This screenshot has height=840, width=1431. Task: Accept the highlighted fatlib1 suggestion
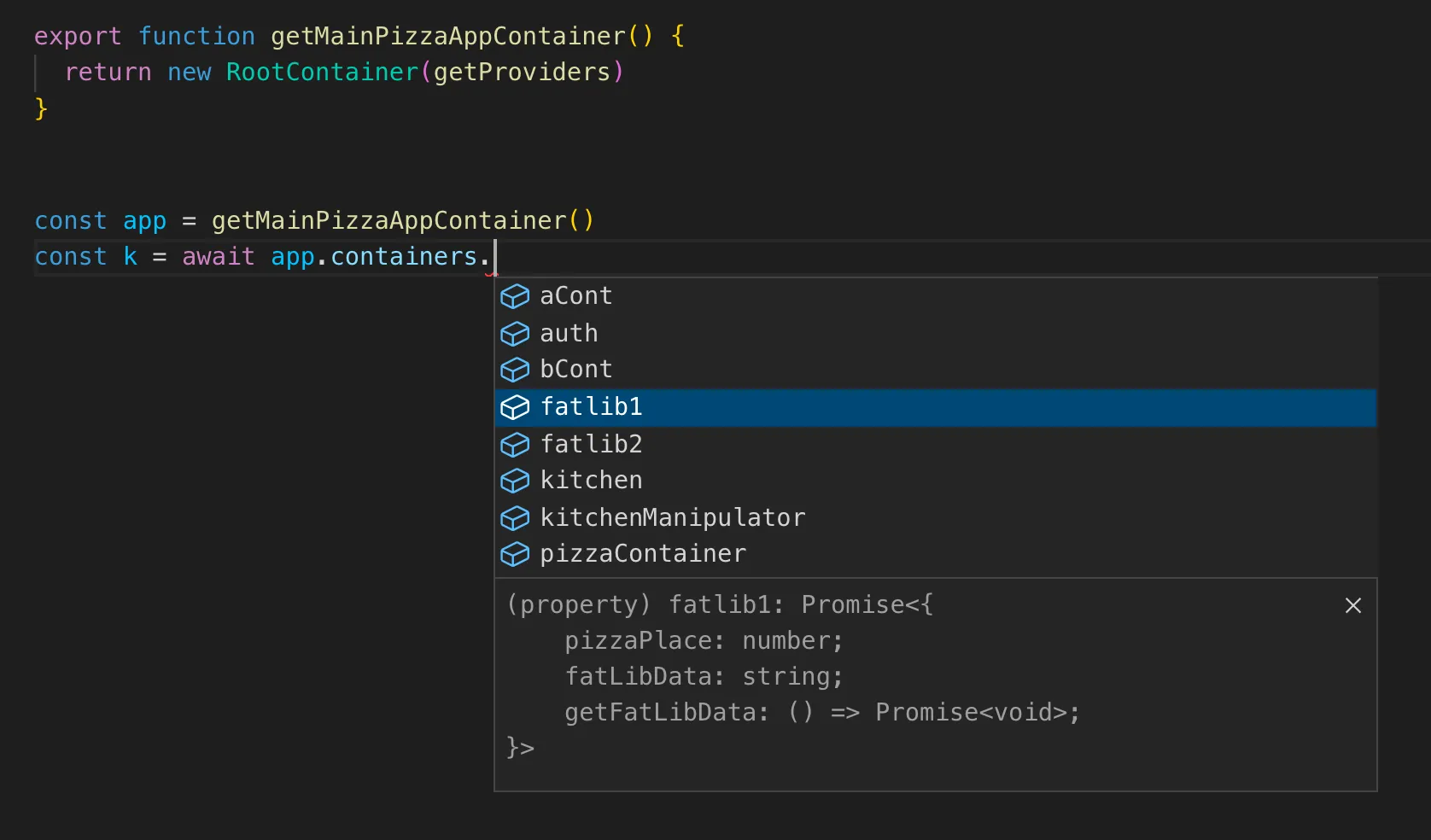(x=591, y=407)
